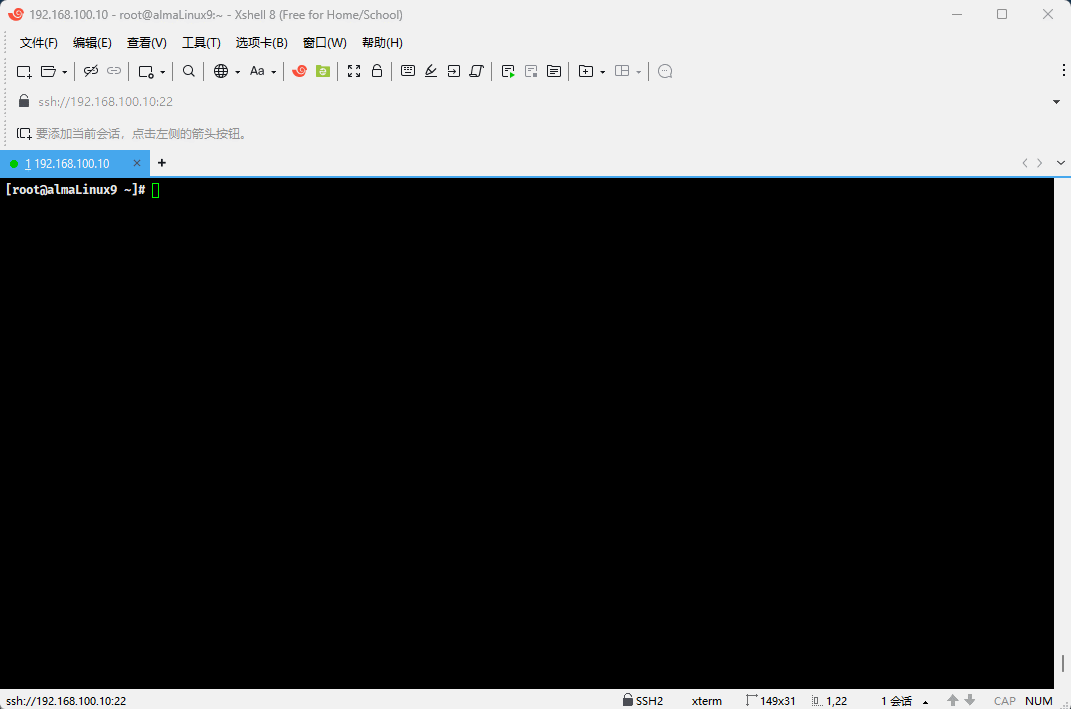Click the send-arrow box toolbar icon
Screen dimensions: 1071x709
[x=454, y=71]
